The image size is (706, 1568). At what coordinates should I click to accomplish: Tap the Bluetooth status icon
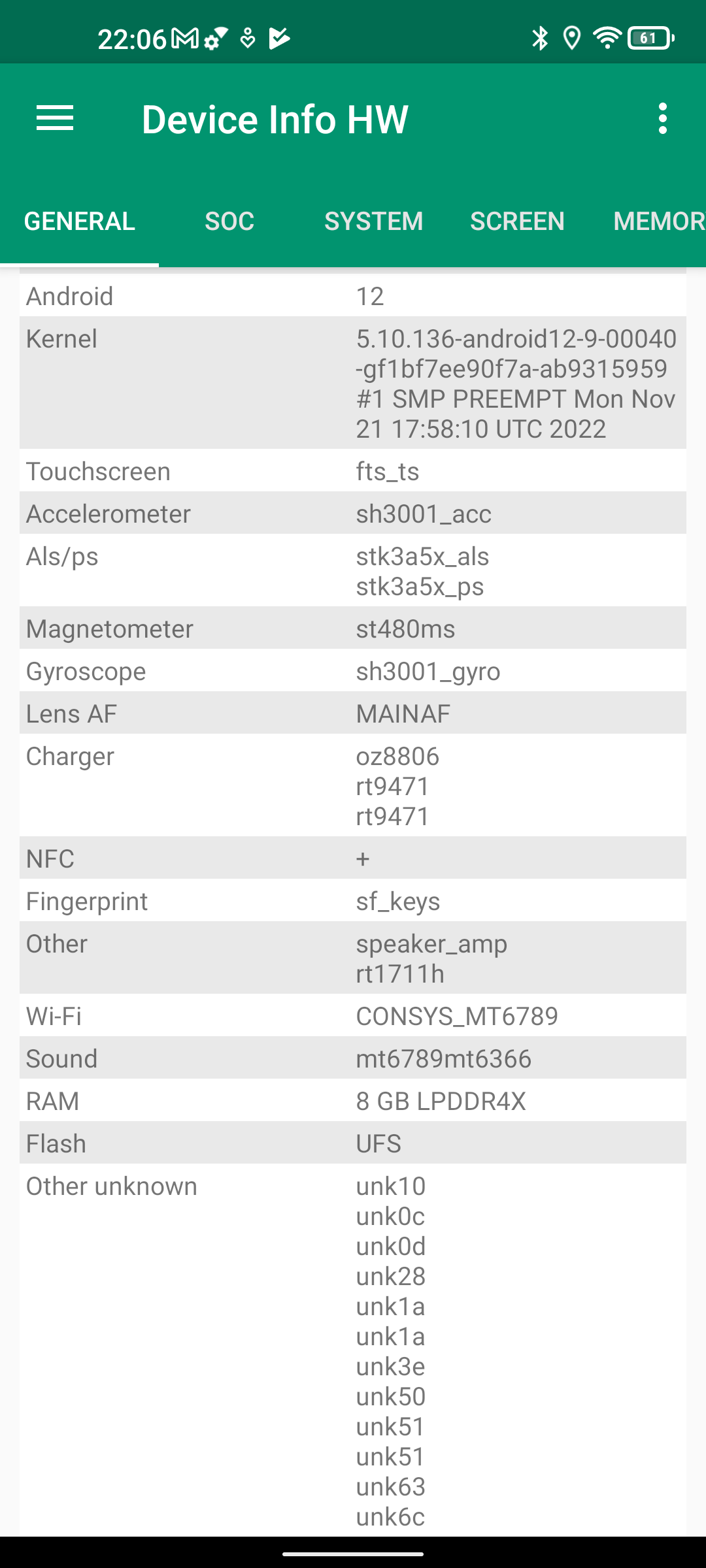(540, 39)
